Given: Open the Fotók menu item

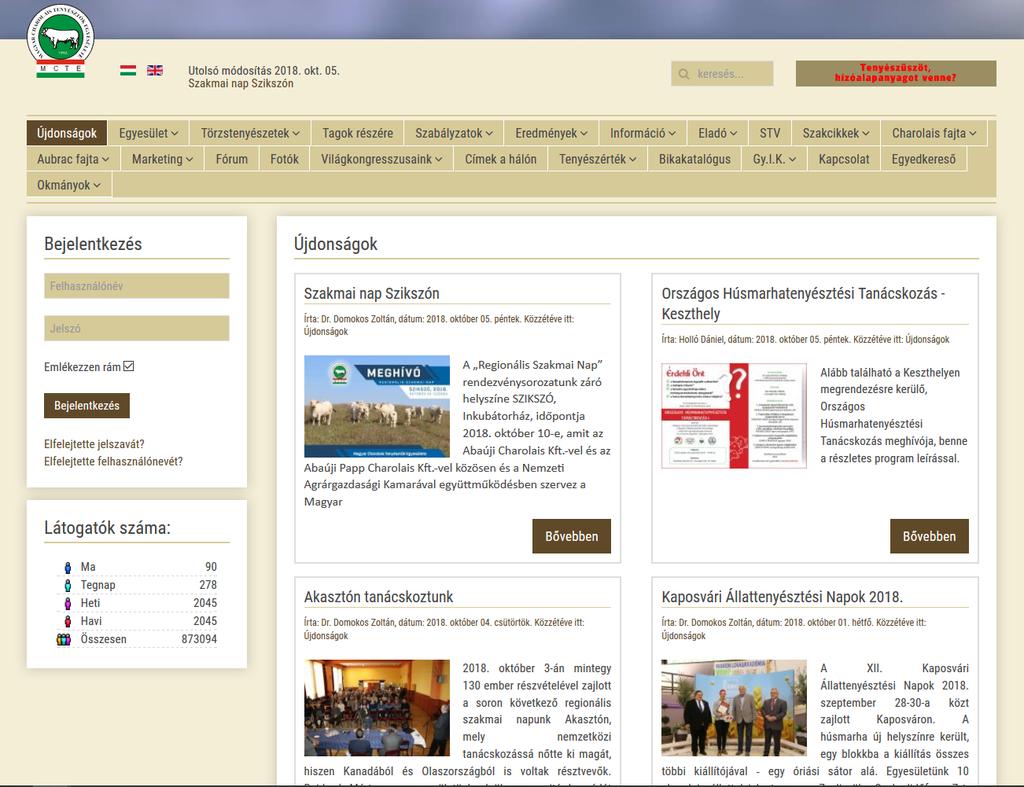Looking at the screenshot, I should 284,159.
